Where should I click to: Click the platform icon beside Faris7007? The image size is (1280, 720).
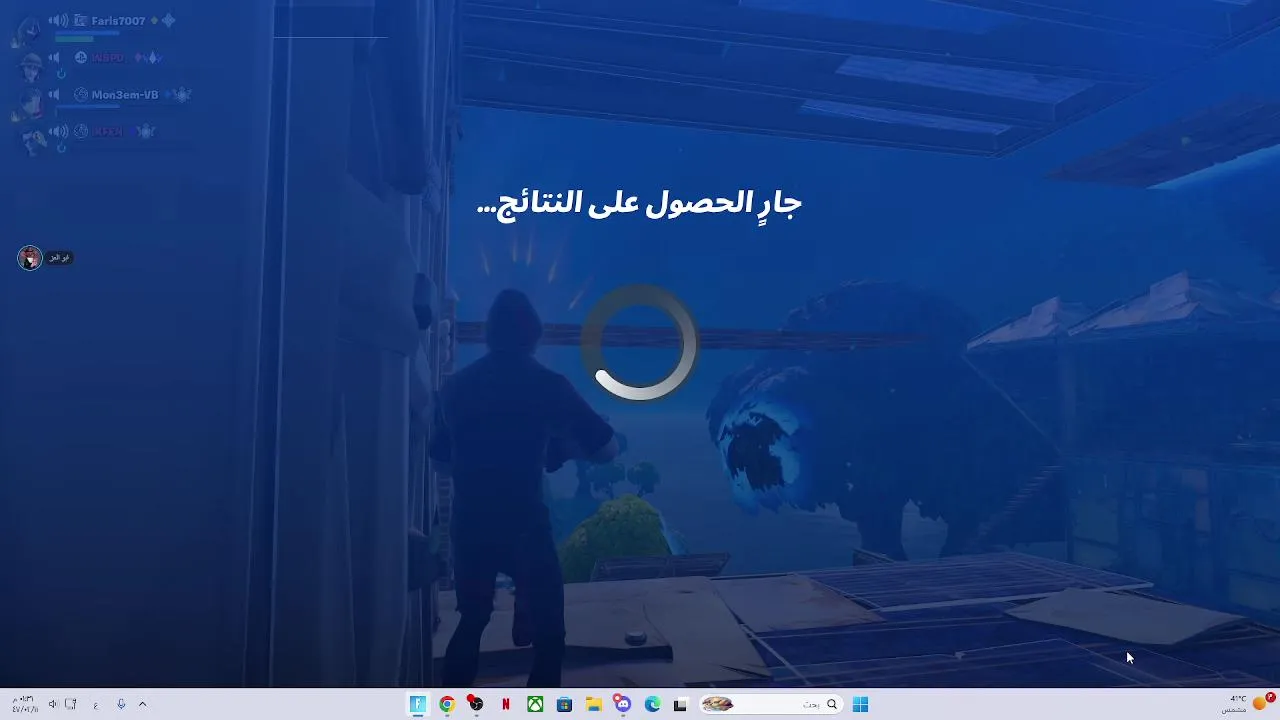[81, 21]
